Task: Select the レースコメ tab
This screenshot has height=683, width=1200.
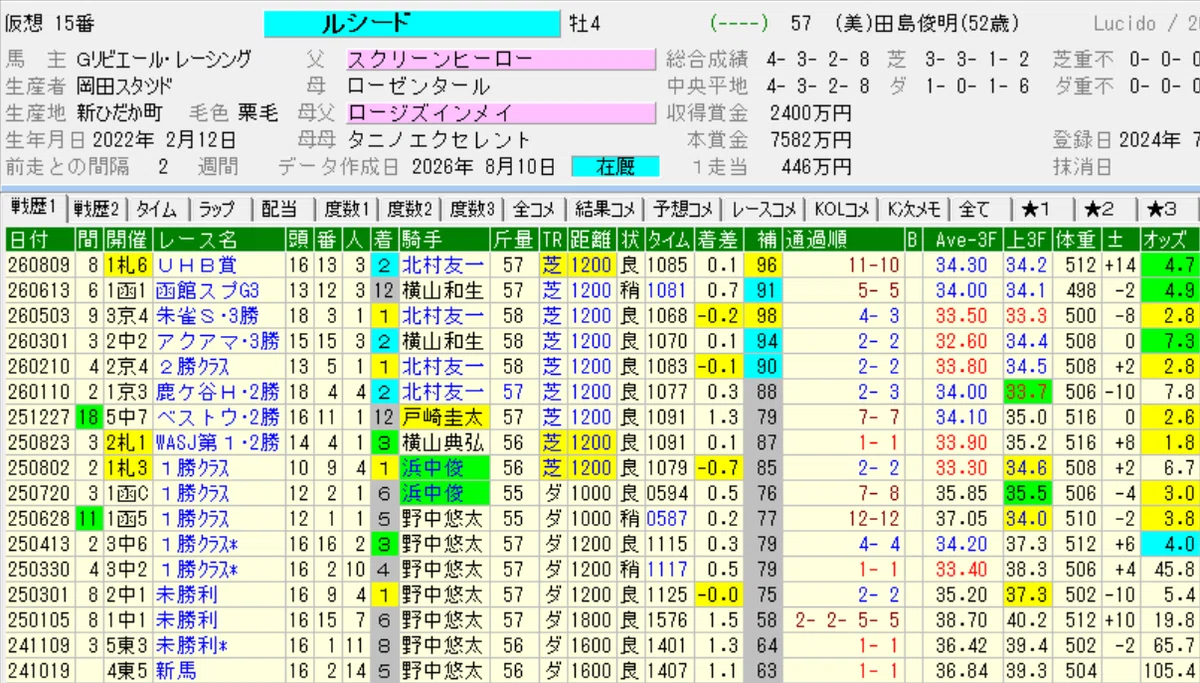Action: point(763,209)
